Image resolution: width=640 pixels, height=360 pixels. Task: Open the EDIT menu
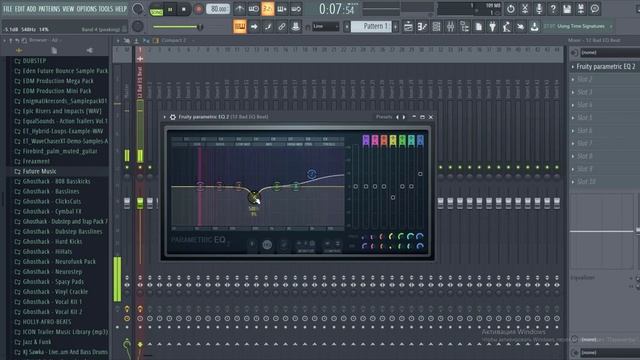pos(20,9)
